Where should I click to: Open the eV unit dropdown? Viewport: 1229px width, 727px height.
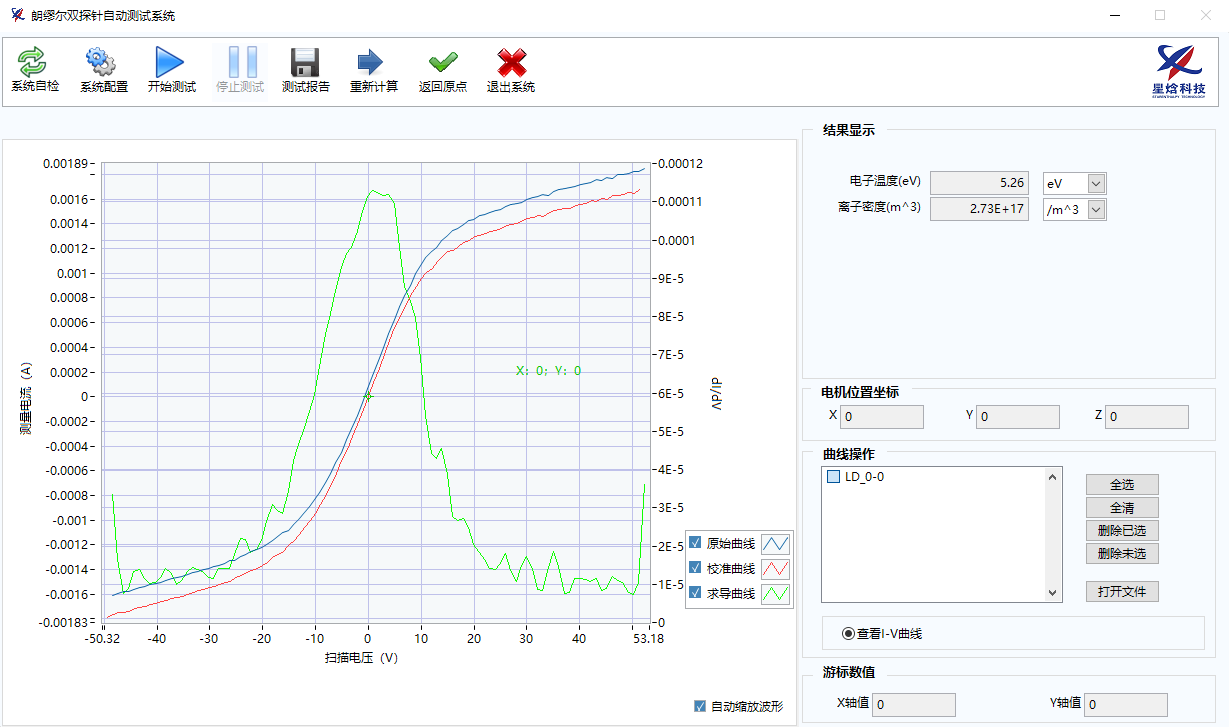1095,184
